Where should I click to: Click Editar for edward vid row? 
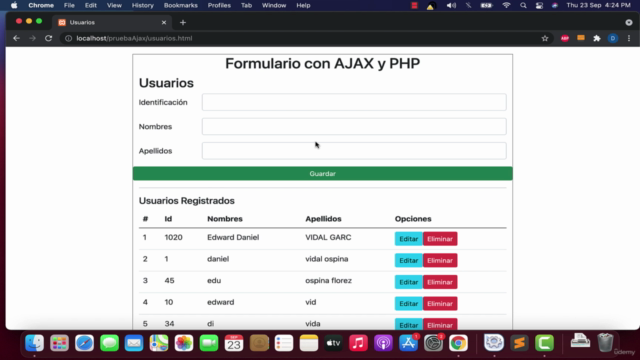pos(409,304)
